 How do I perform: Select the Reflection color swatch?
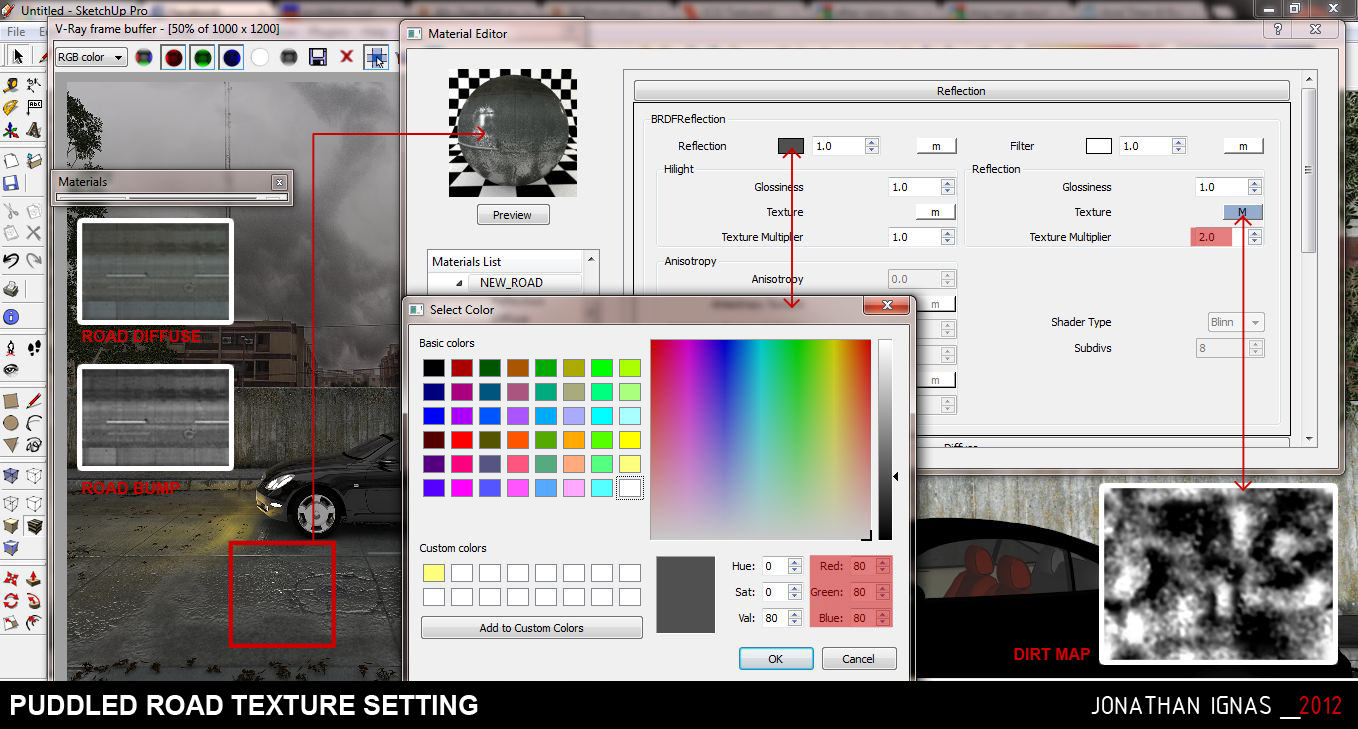coord(790,145)
